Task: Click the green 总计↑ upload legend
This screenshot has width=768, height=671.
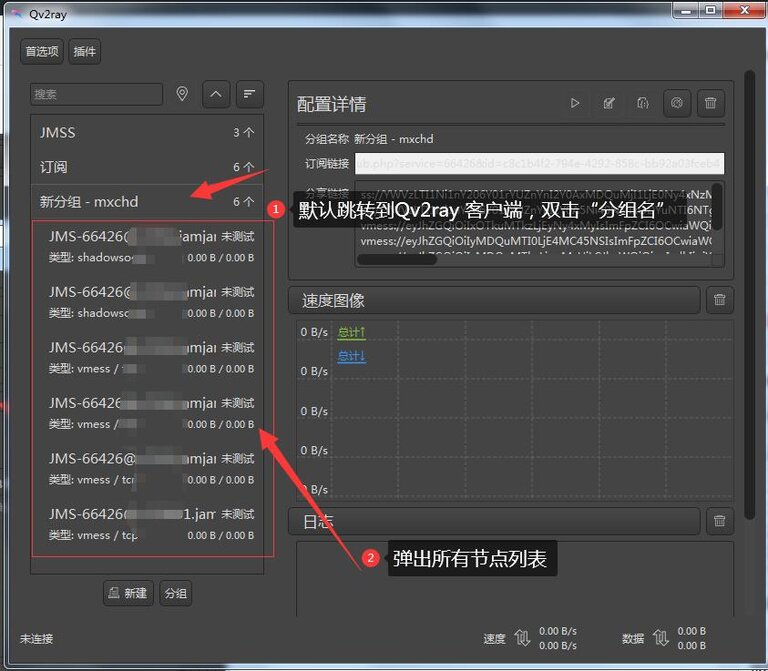Action: coord(351,333)
